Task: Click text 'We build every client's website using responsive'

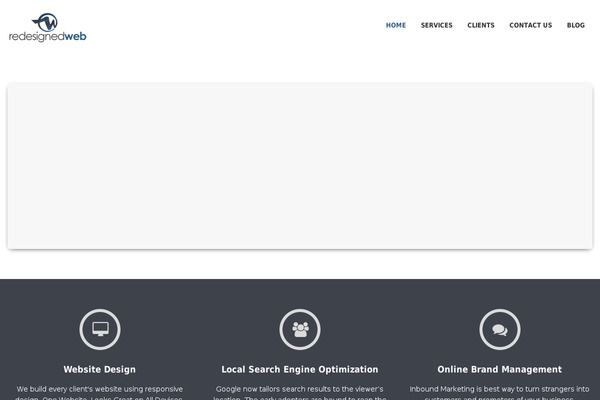Action: [x=99, y=389]
